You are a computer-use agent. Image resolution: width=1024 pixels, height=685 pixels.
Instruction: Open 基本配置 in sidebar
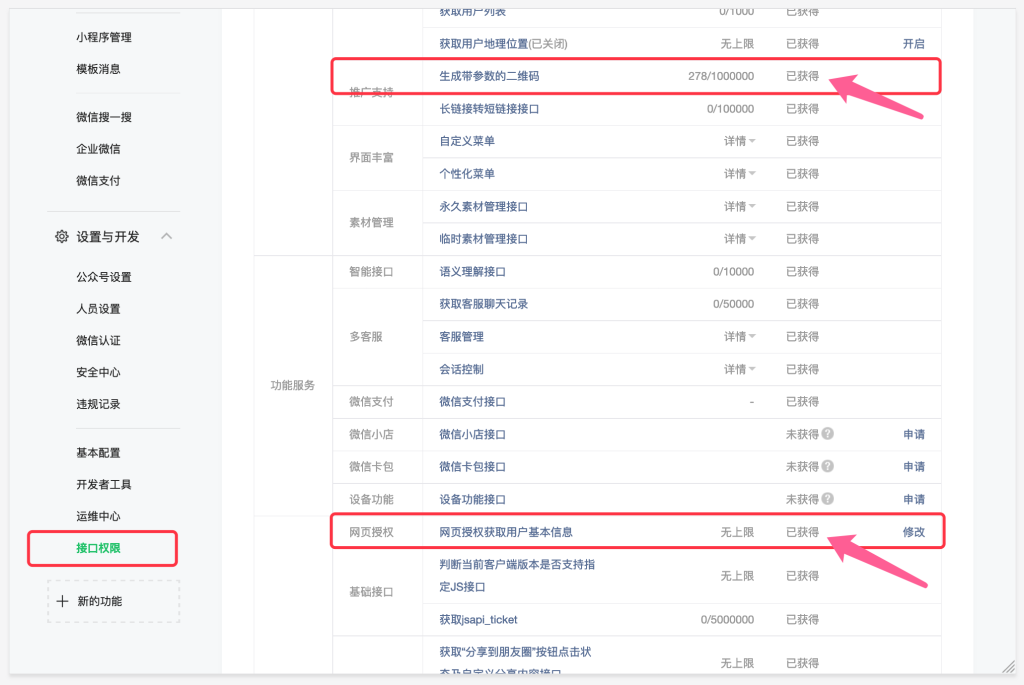point(98,453)
